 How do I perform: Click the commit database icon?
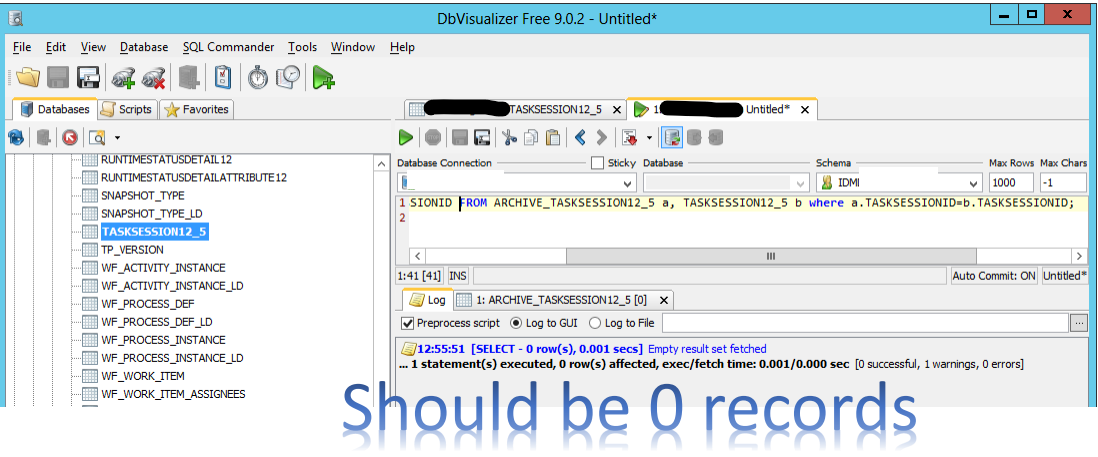click(694, 137)
